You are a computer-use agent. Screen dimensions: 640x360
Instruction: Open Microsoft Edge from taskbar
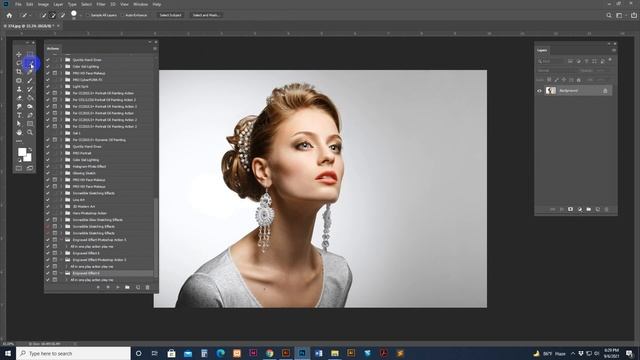click(x=220, y=353)
